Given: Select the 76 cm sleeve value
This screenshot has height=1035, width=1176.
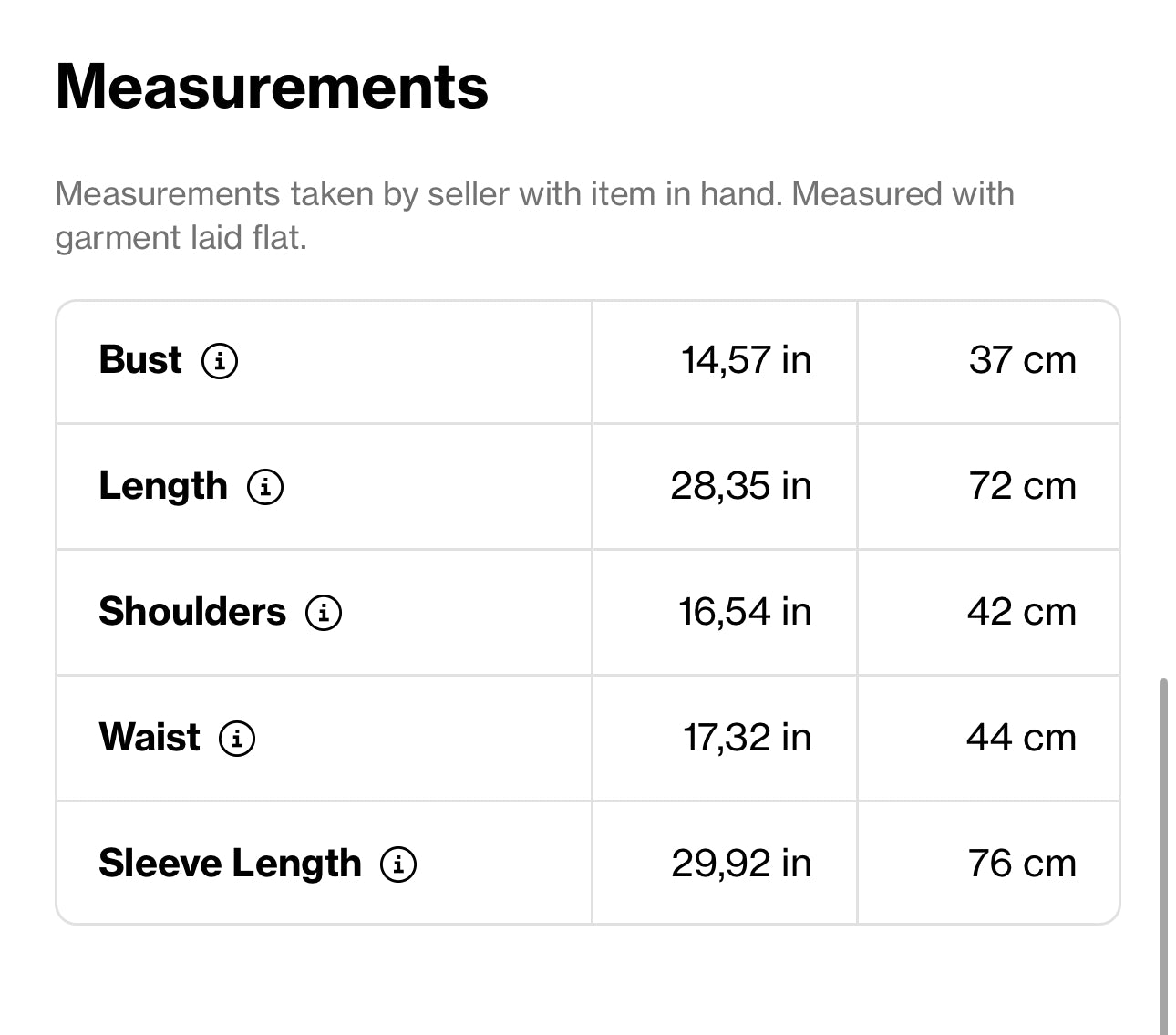Looking at the screenshot, I should pos(1022,864).
